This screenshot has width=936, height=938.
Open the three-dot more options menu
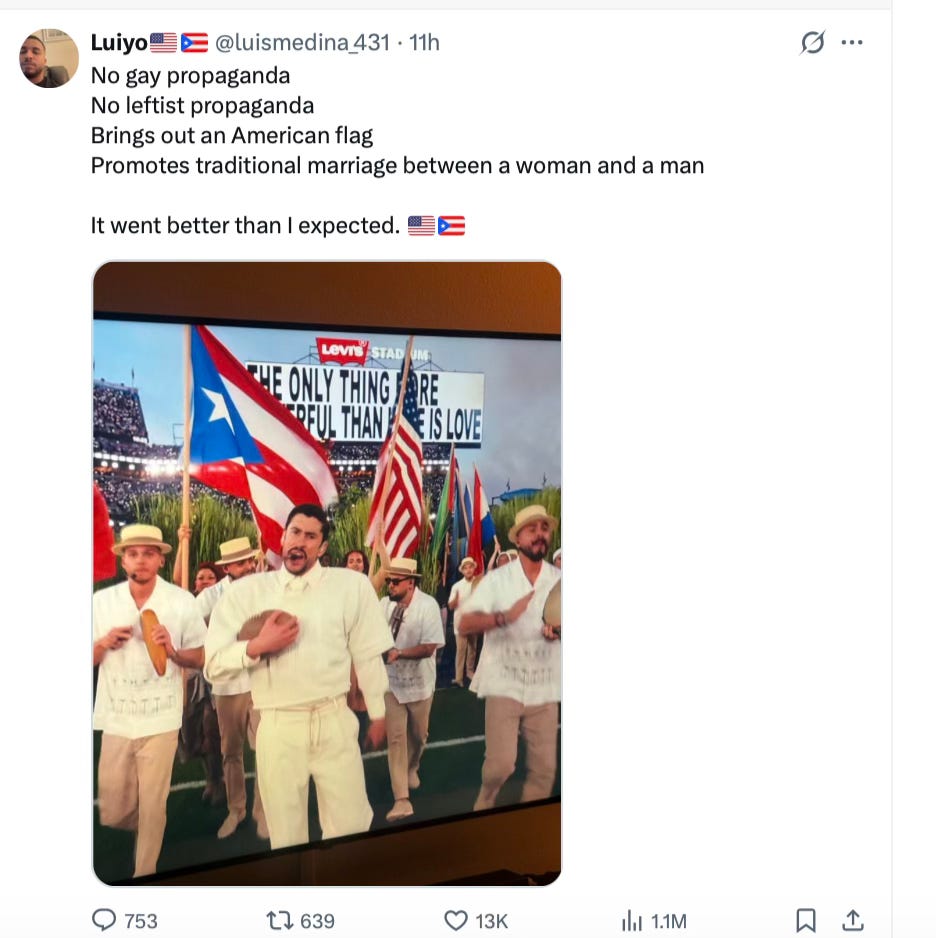[852, 42]
